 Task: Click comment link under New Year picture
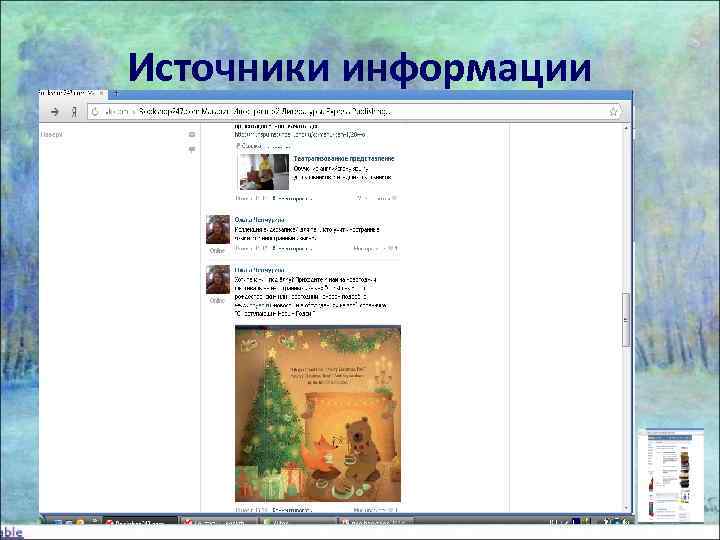[292, 510]
